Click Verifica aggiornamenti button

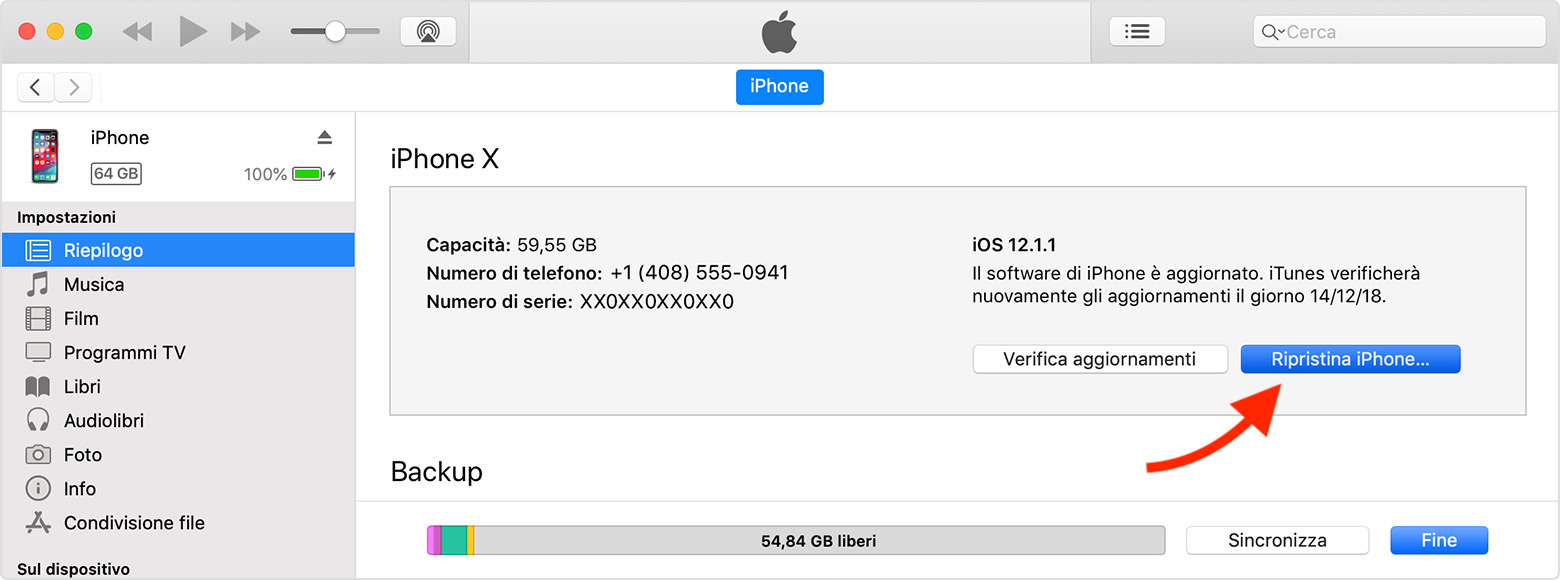[x=1099, y=359]
